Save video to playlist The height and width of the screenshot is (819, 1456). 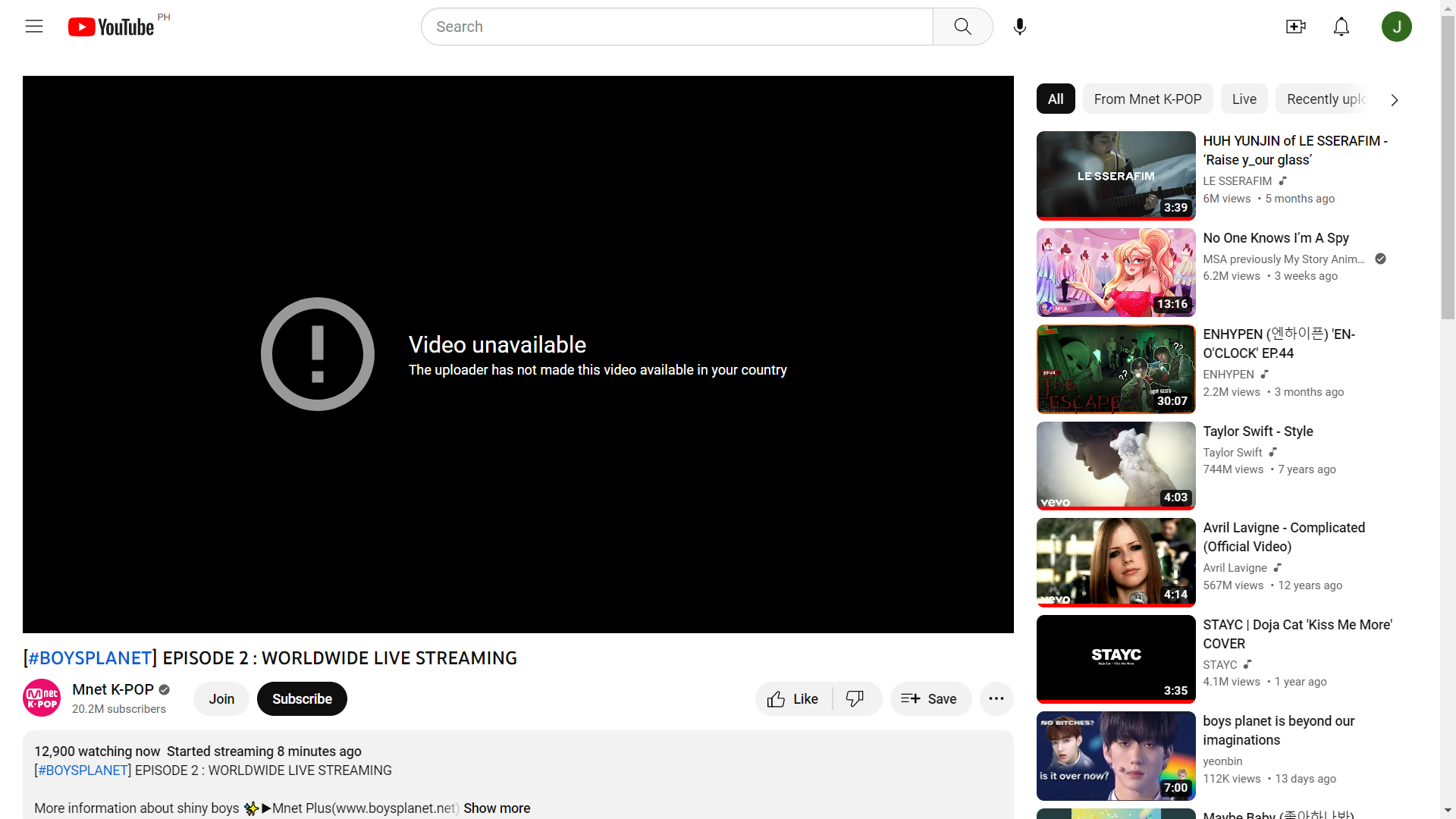930,698
